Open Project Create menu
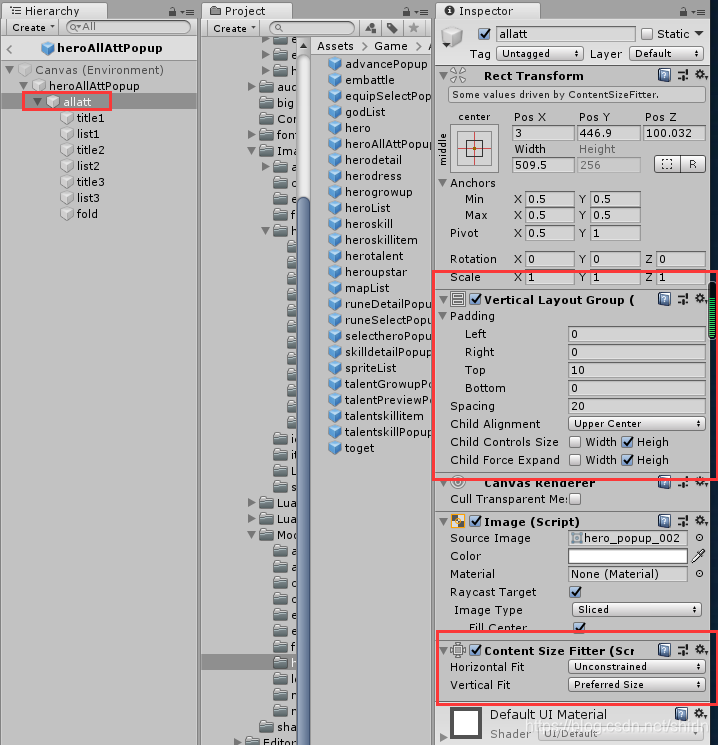This screenshot has width=718, height=745. pos(233,29)
